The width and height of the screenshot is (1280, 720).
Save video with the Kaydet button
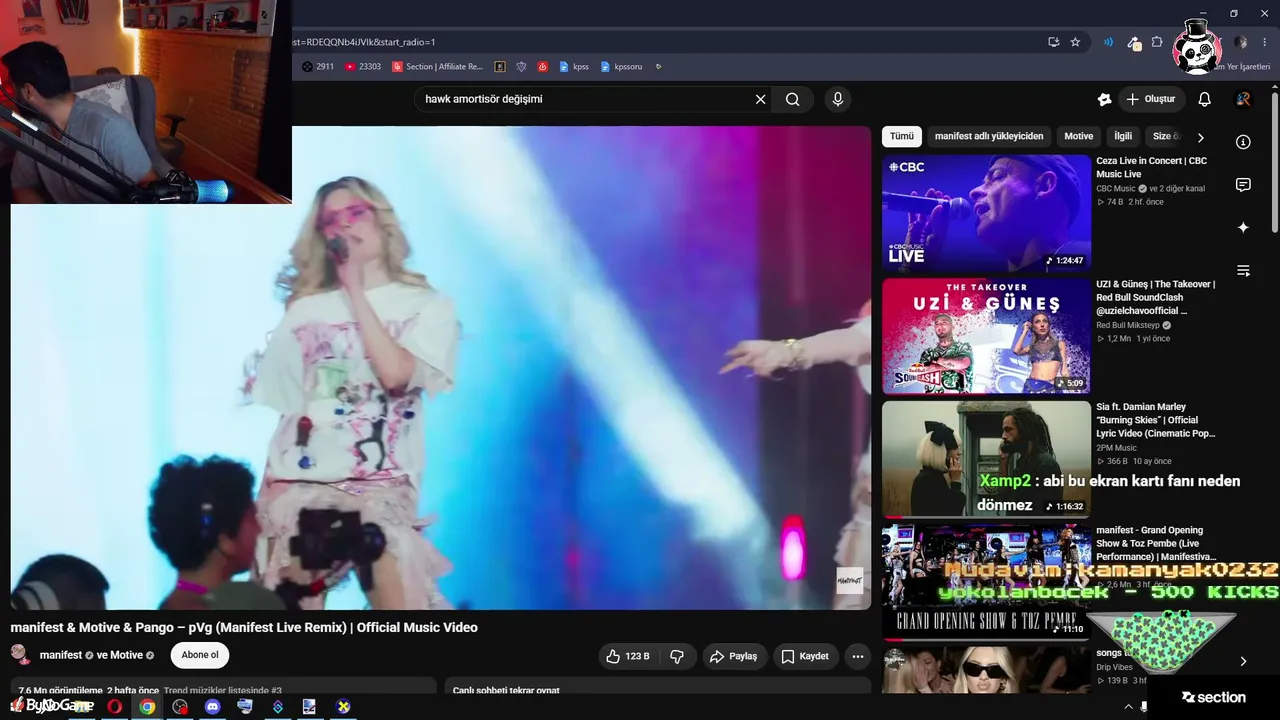coord(805,656)
